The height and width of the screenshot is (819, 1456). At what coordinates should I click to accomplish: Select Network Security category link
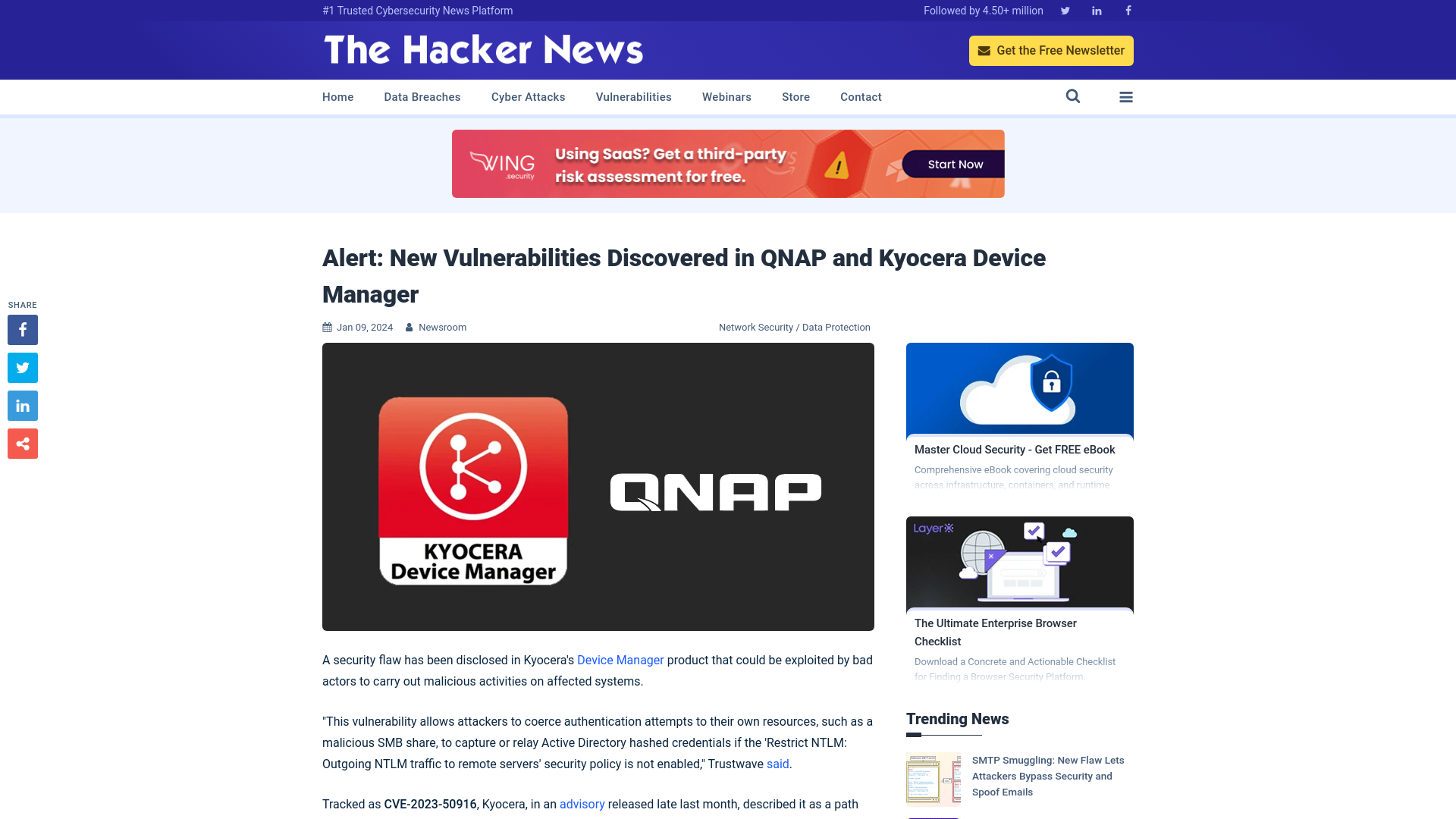tap(755, 326)
